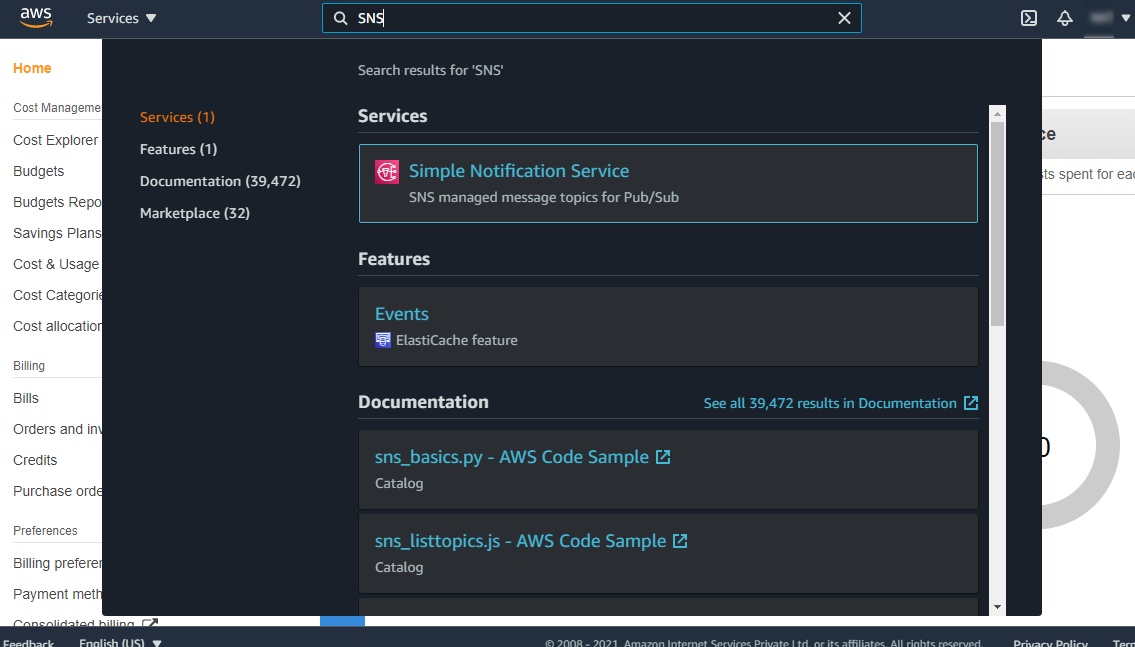
Task: Open Savings Plans in the sidebar
Action: 57,233
